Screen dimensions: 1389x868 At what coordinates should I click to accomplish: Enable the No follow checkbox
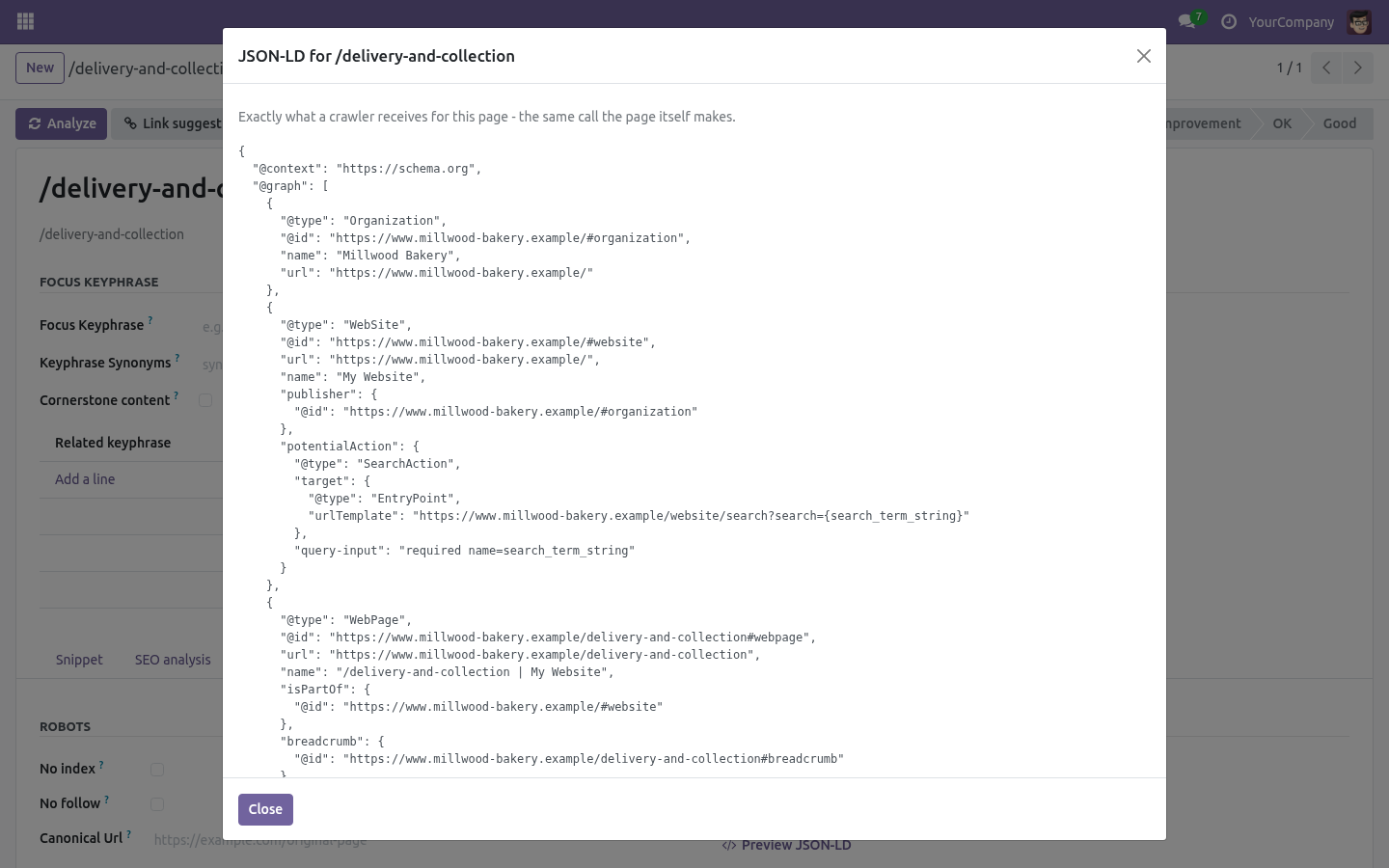pyautogui.click(x=157, y=803)
